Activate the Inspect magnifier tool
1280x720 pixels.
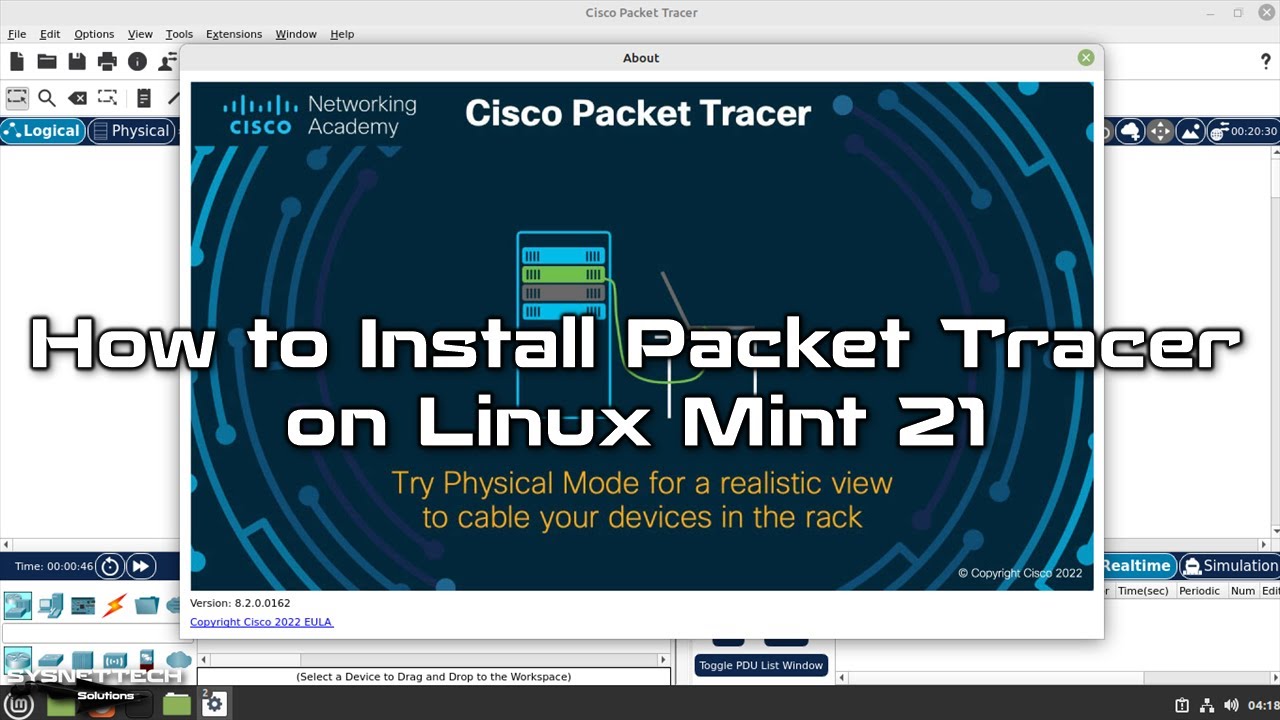[x=47, y=98]
